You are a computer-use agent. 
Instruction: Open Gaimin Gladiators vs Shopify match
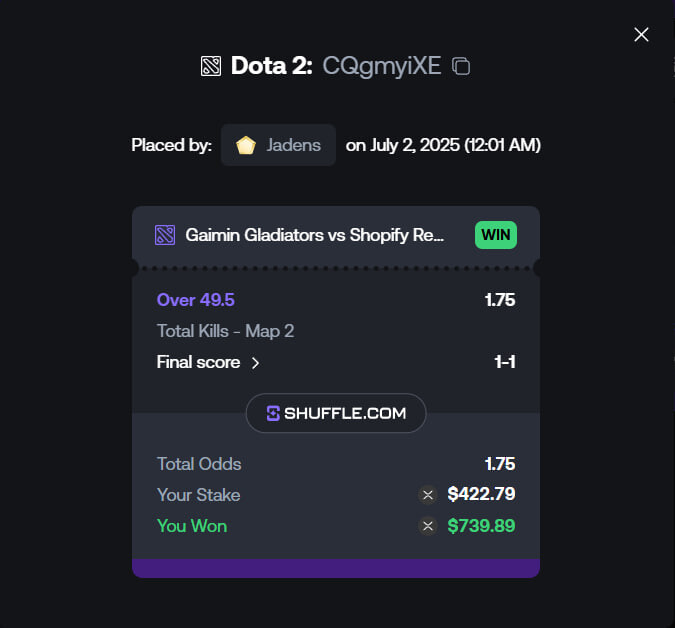[x=314, y=235]
